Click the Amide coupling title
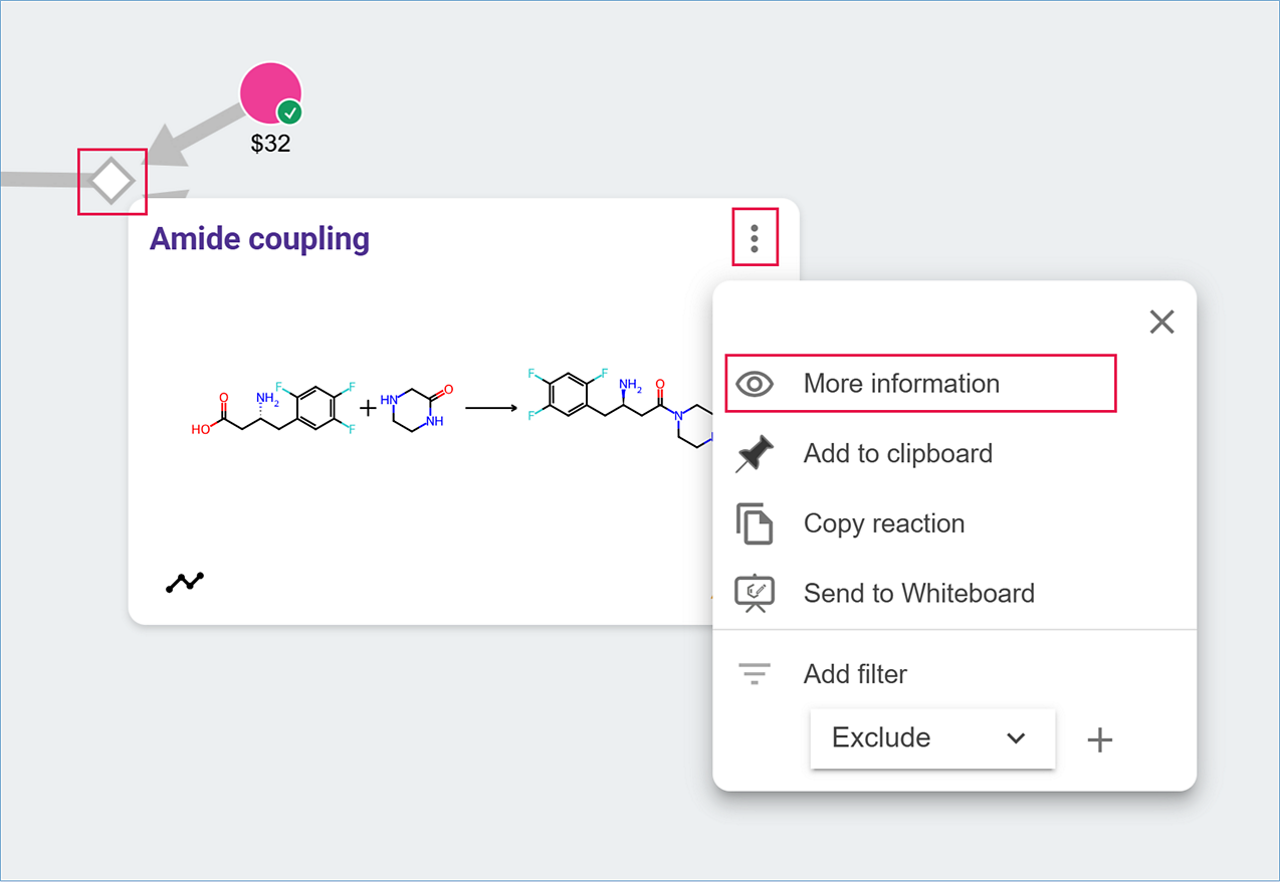 (x=260, y=239)
